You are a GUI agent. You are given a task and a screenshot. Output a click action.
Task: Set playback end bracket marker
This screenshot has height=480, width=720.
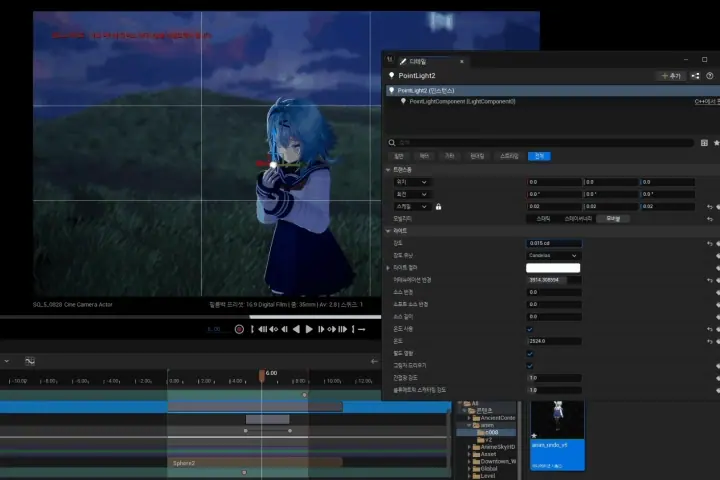353,329
